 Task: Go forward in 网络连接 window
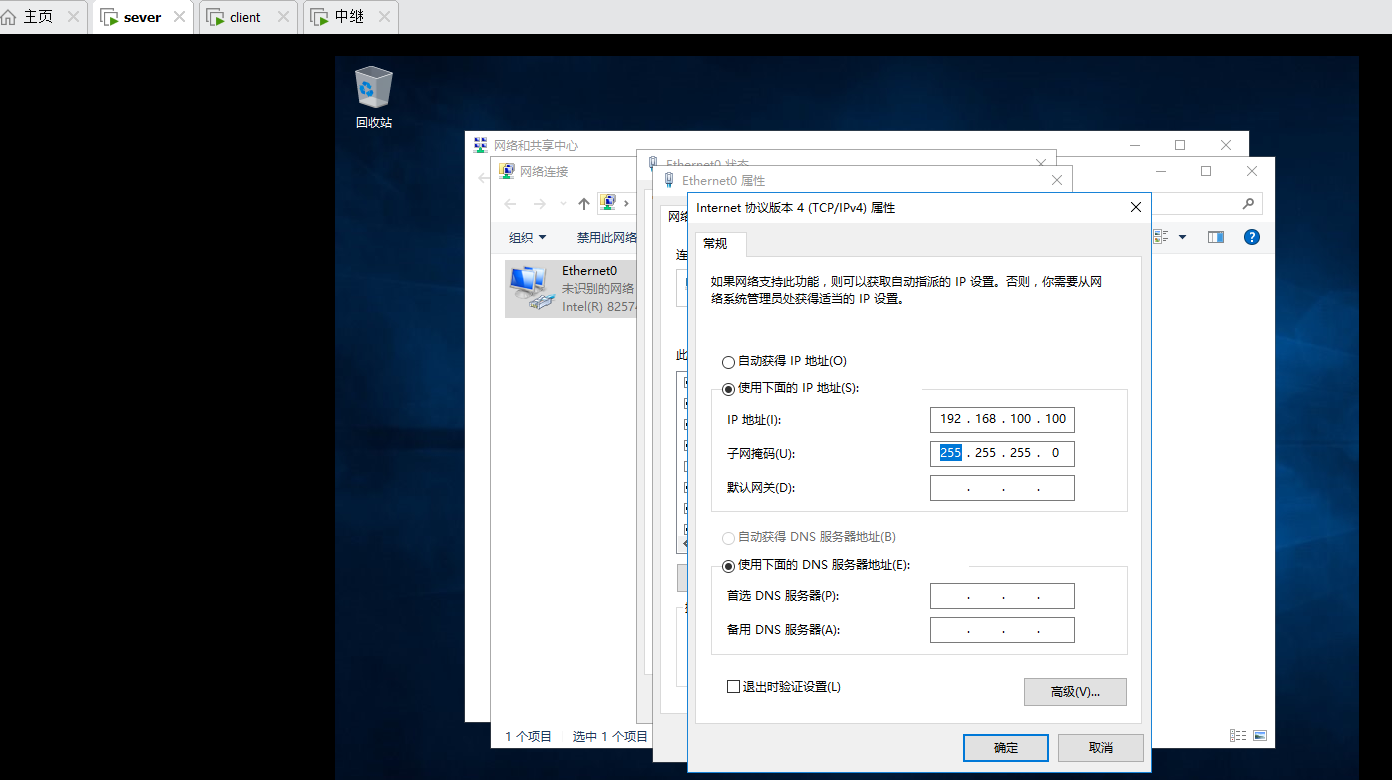(x=540, y=204)
